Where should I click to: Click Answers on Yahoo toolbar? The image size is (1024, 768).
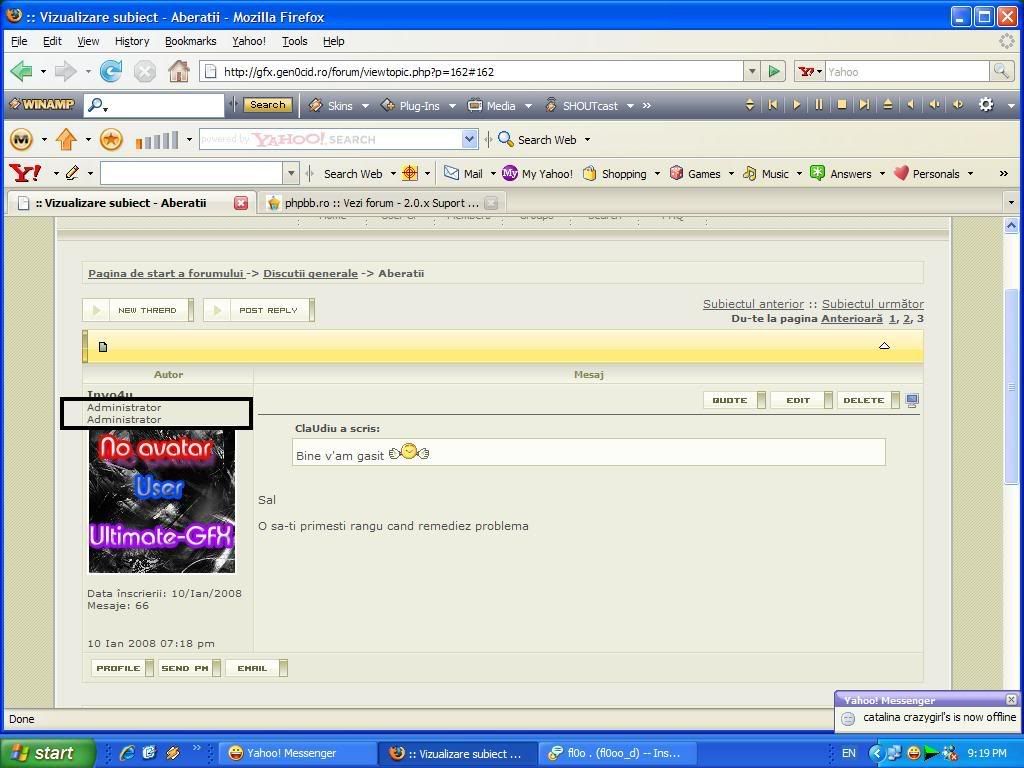click(840, 174)
